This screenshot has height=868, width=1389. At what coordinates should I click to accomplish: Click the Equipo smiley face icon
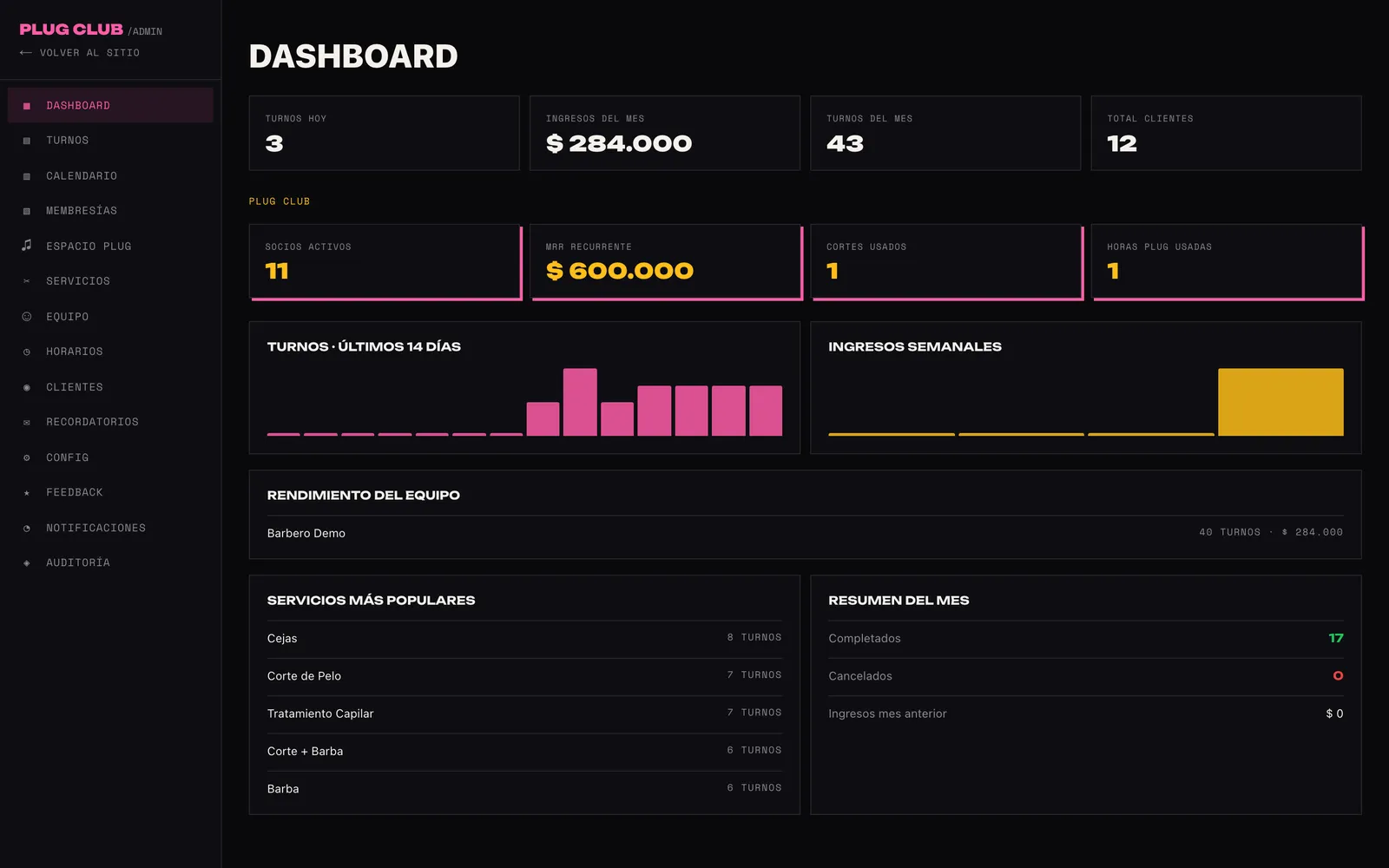[x=27, y=317]
